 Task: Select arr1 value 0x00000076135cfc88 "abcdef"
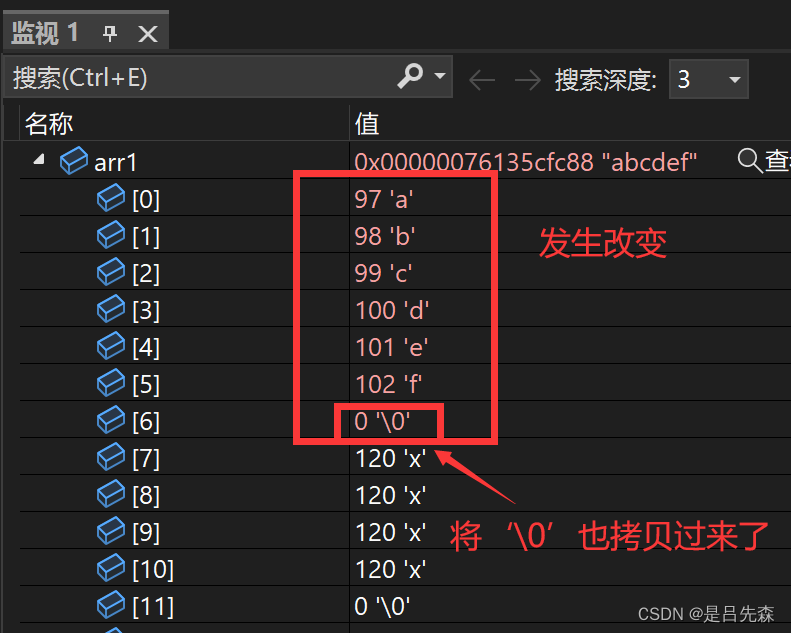click(525, 162)
